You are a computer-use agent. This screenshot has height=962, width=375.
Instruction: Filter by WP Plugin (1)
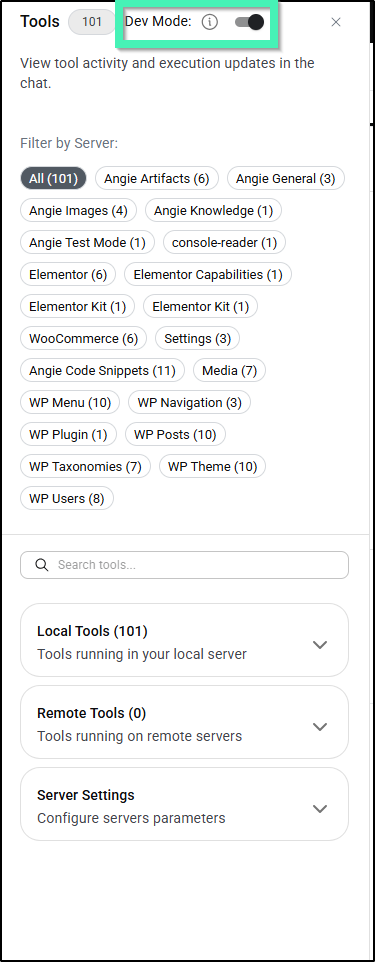[x=68, y=434]
